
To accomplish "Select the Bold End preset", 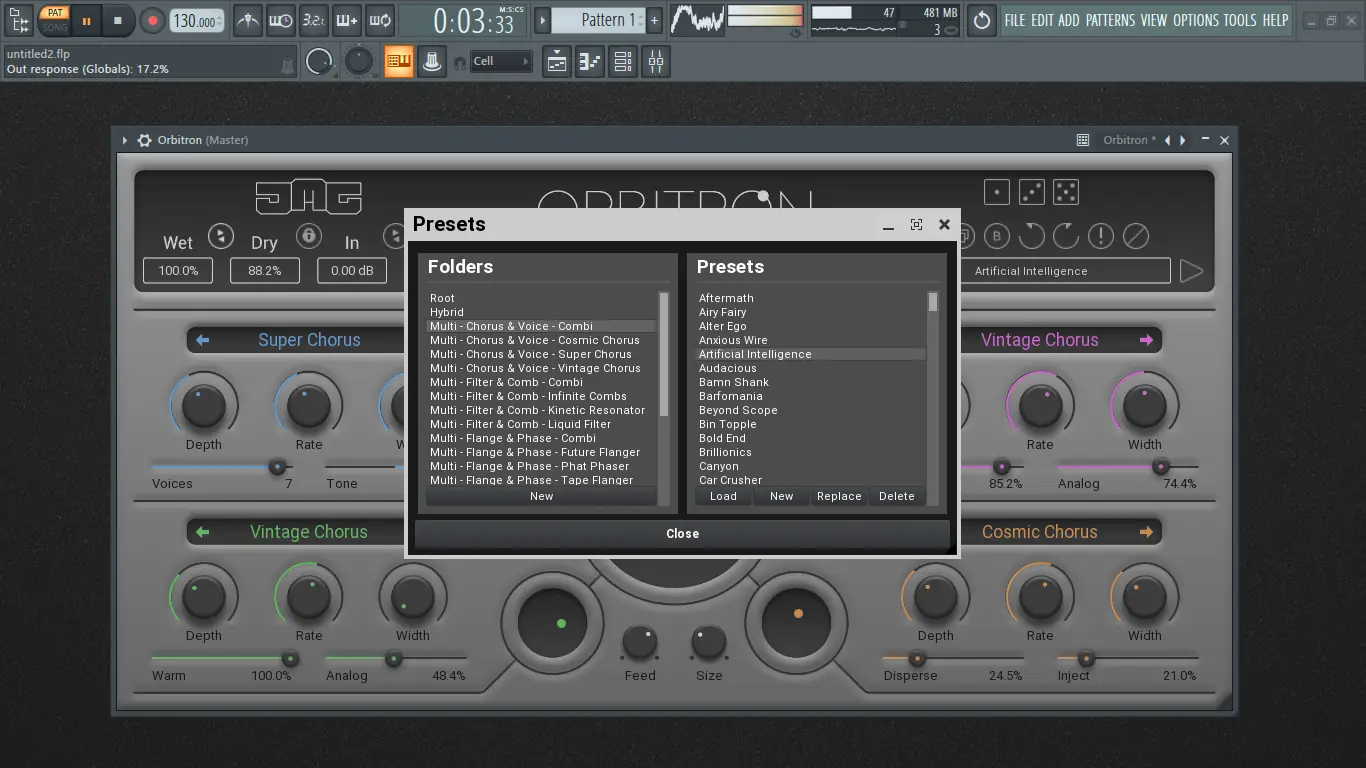I will [722, 438].
